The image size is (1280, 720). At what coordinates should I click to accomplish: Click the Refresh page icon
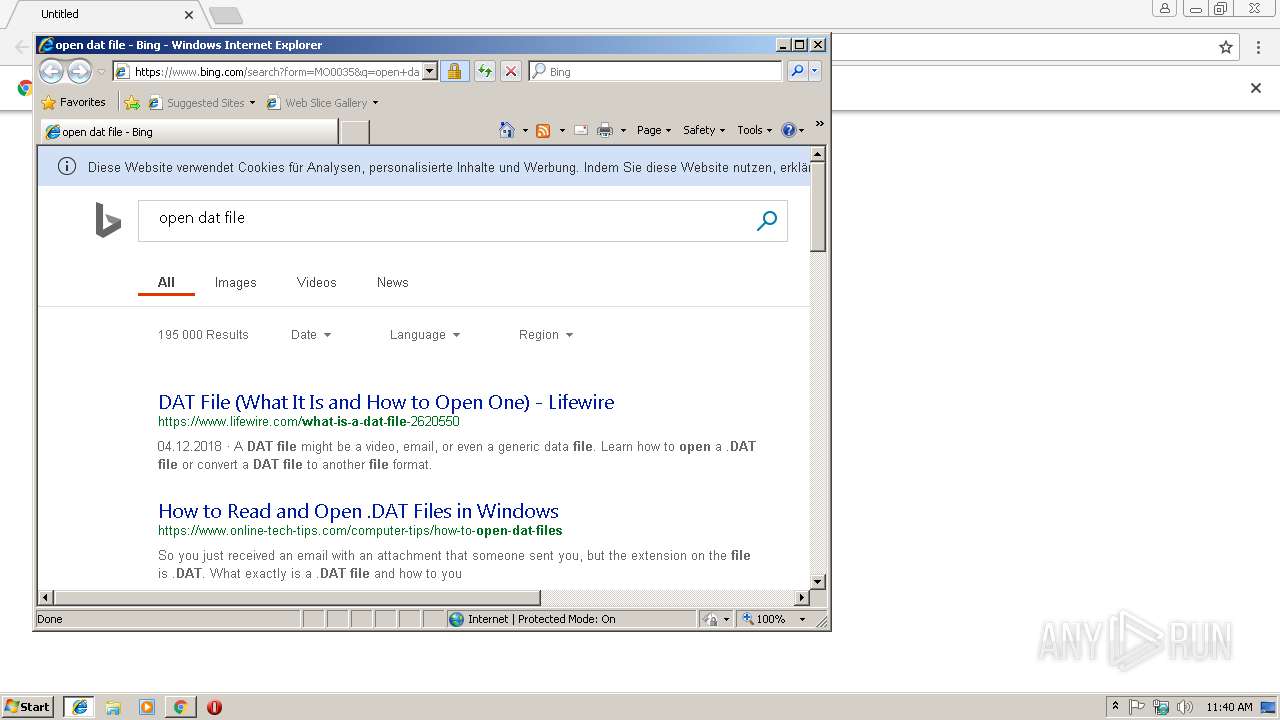pos(484,71)
